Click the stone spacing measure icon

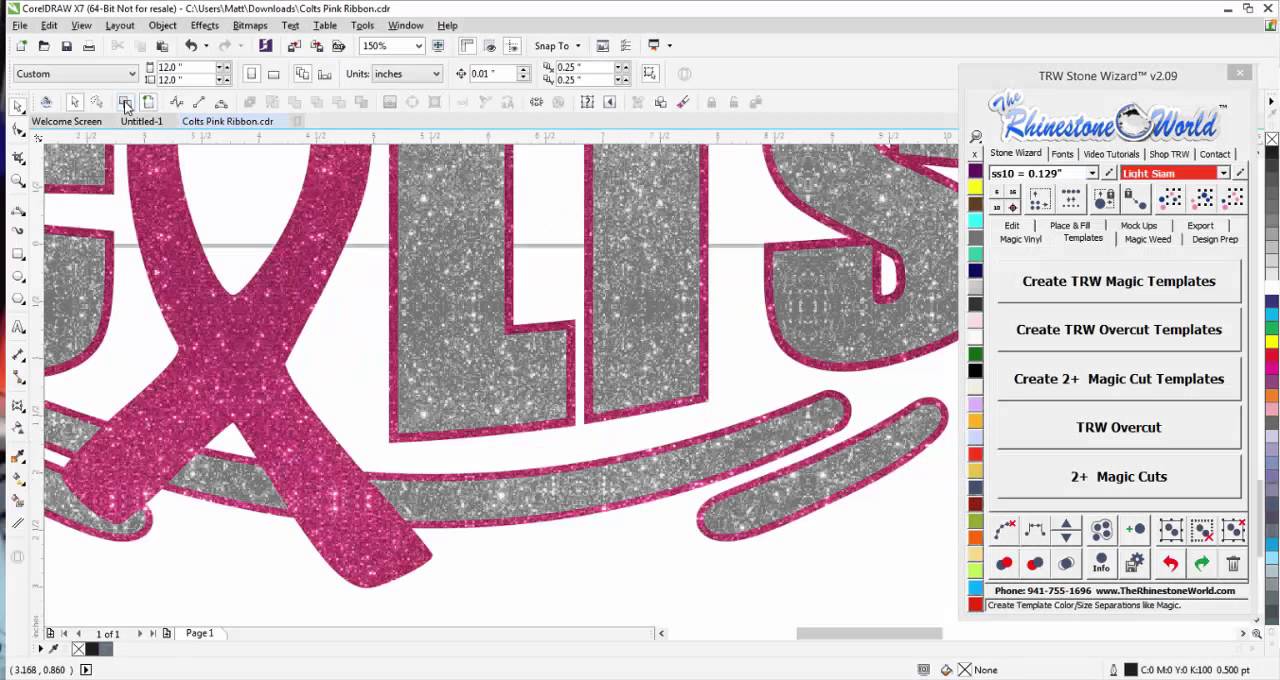point(1036,530)
